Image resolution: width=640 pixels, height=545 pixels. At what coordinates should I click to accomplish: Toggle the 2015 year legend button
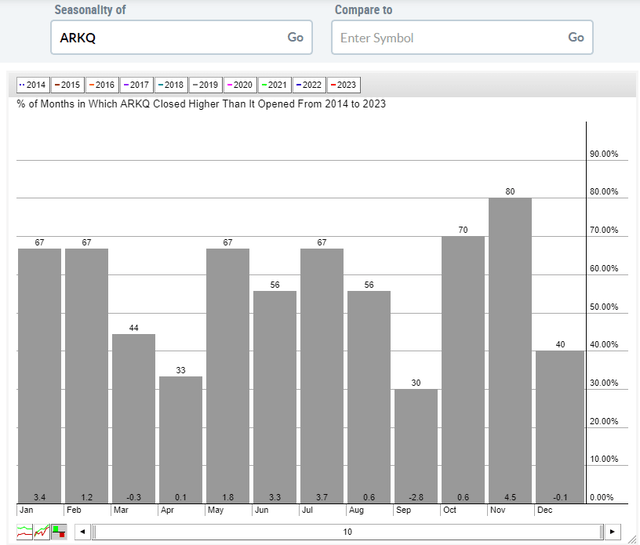(x=68, y=85)
